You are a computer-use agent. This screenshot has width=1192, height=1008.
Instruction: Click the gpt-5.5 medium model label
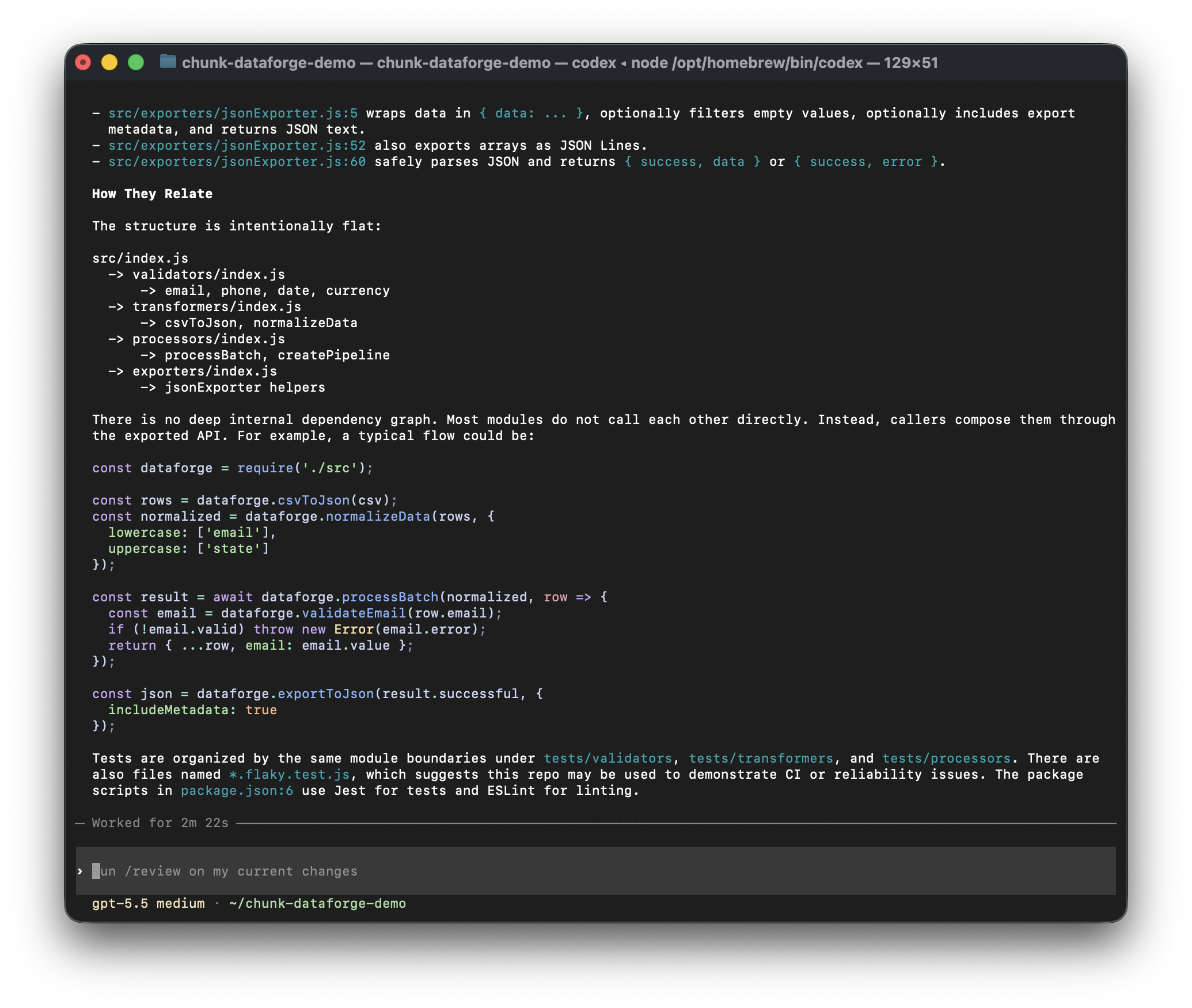pyautogui.click(x=149, y=903)
